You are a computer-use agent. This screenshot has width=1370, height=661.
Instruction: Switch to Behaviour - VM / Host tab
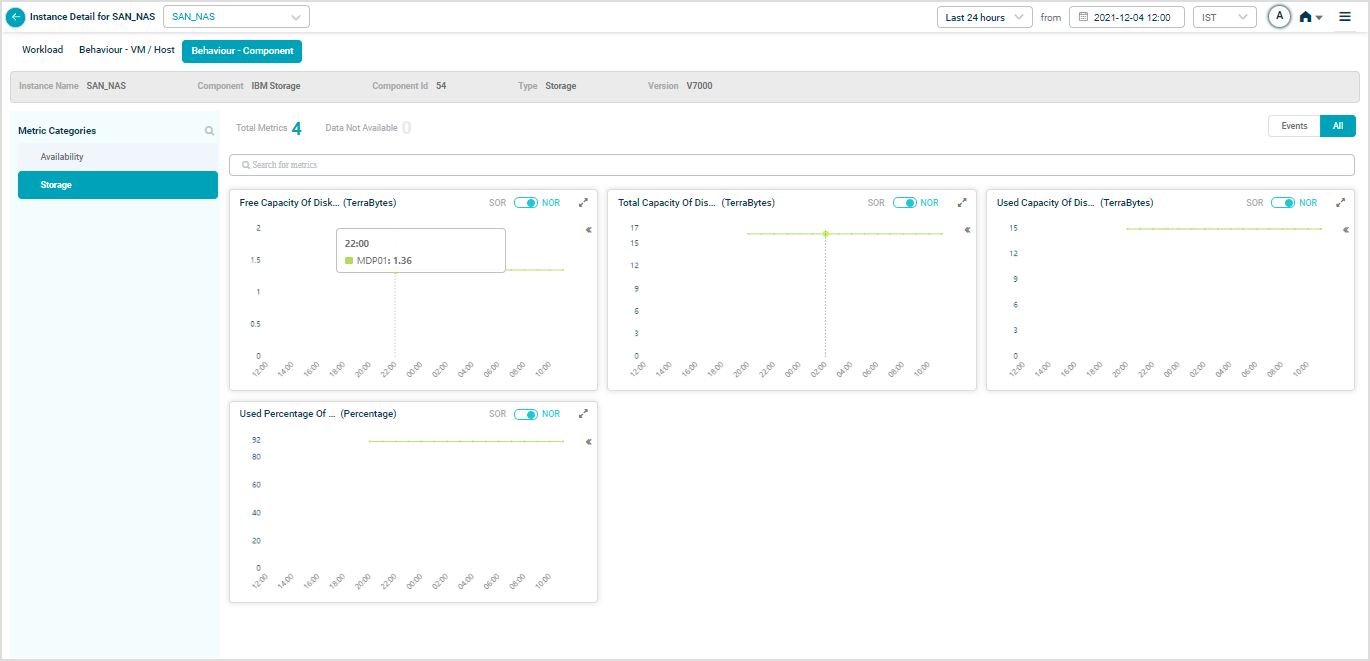pyautogui.click(x=127, y=50)
